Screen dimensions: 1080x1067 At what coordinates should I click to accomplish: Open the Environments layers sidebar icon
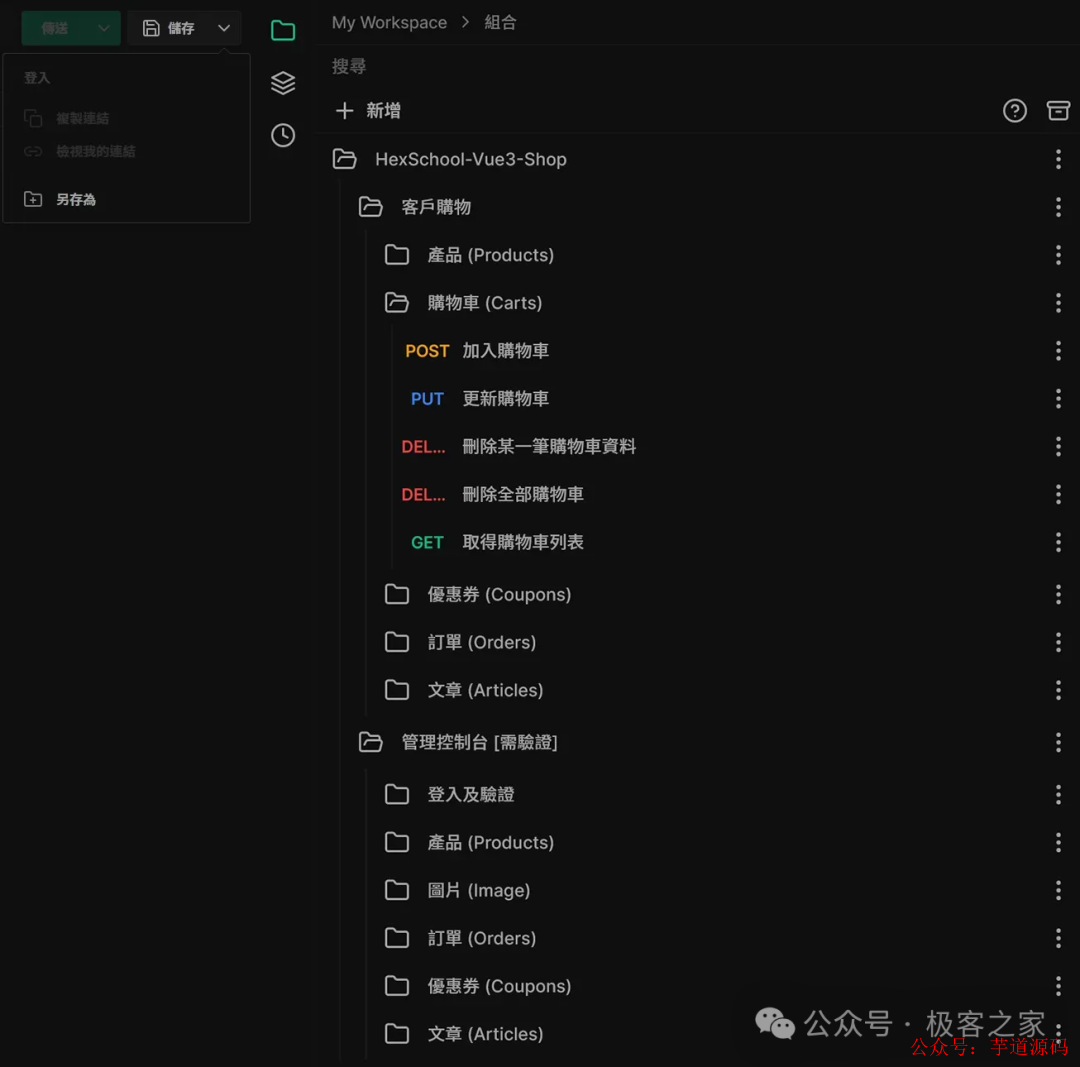tap(282, 83)
